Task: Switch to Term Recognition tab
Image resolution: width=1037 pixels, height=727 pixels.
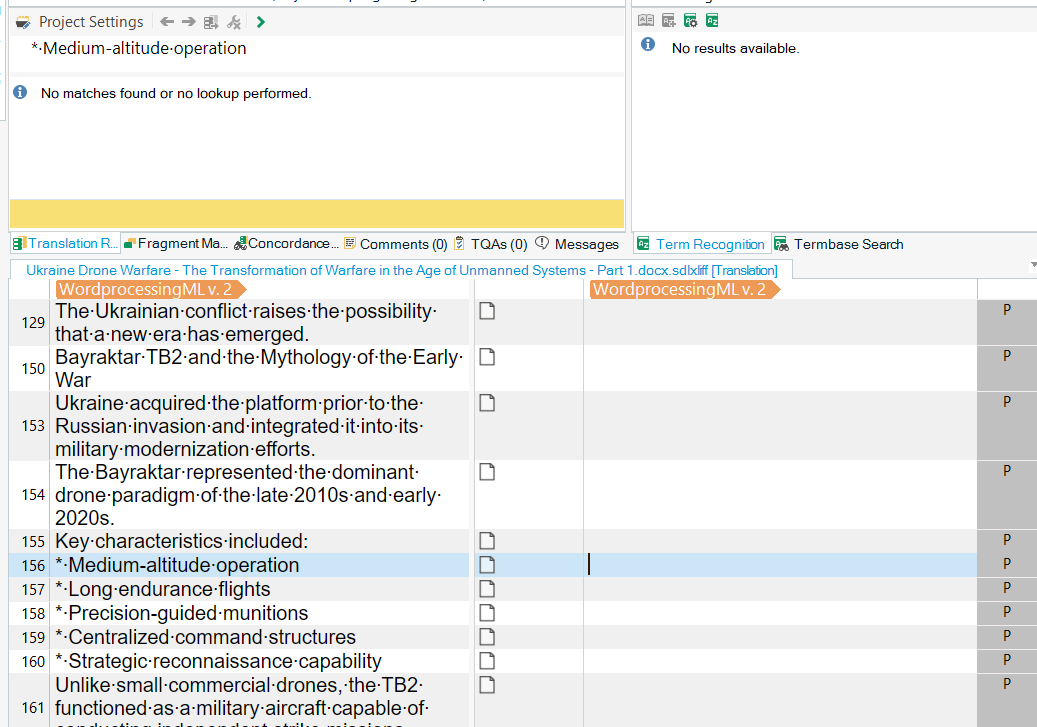Action: pyautogui.click(x=702, y=244)
